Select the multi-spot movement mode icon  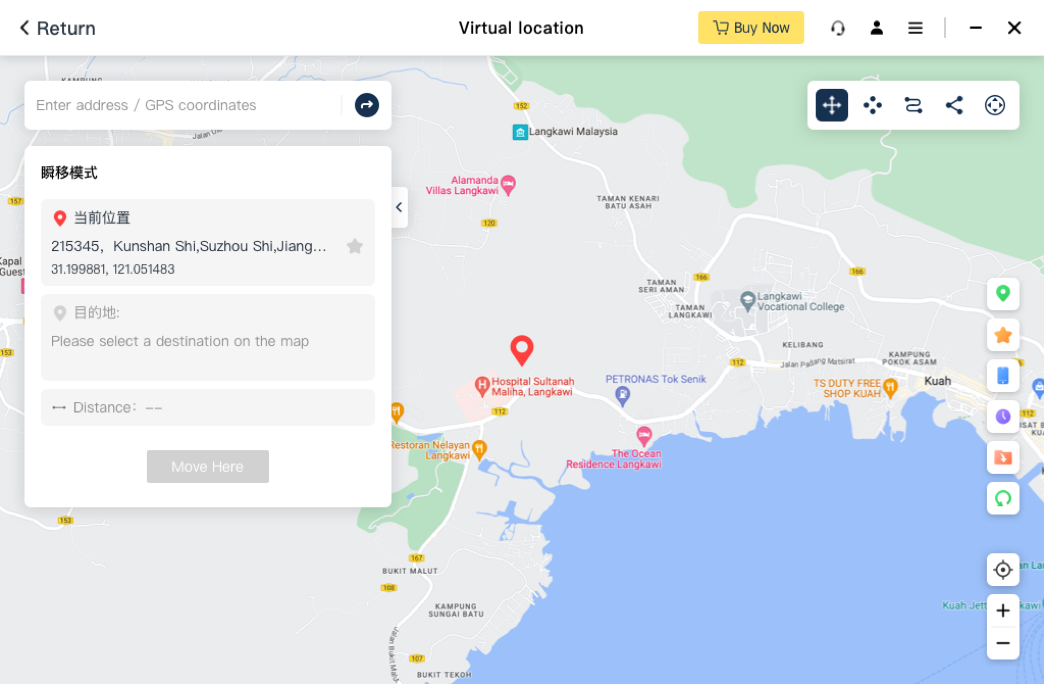(x=872, y=105)
